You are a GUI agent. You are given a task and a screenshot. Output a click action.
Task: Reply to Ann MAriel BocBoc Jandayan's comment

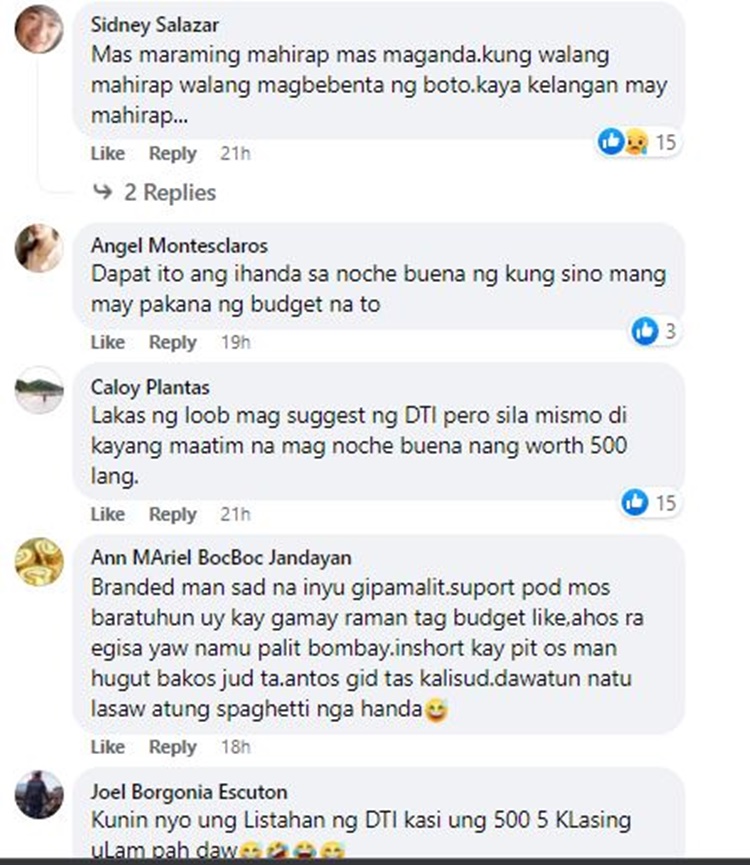click(x=173, y=747)
